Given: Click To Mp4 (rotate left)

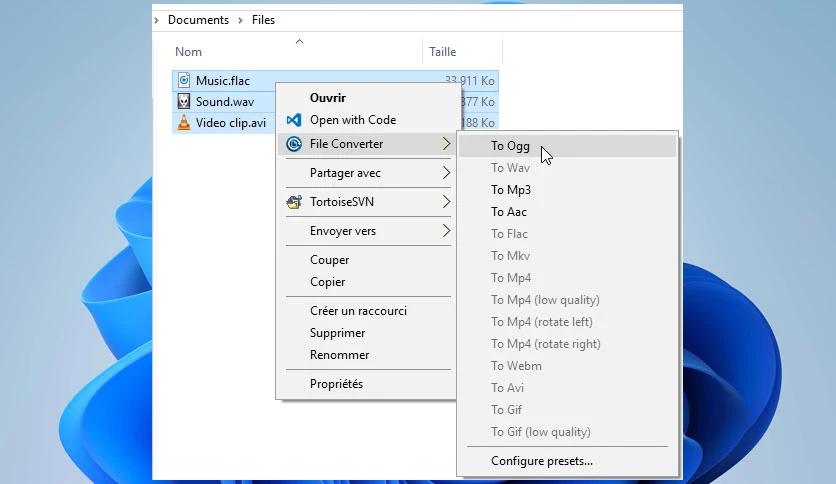Looking at the screenshot, I should pyautogui.click(x=542, y=322).
